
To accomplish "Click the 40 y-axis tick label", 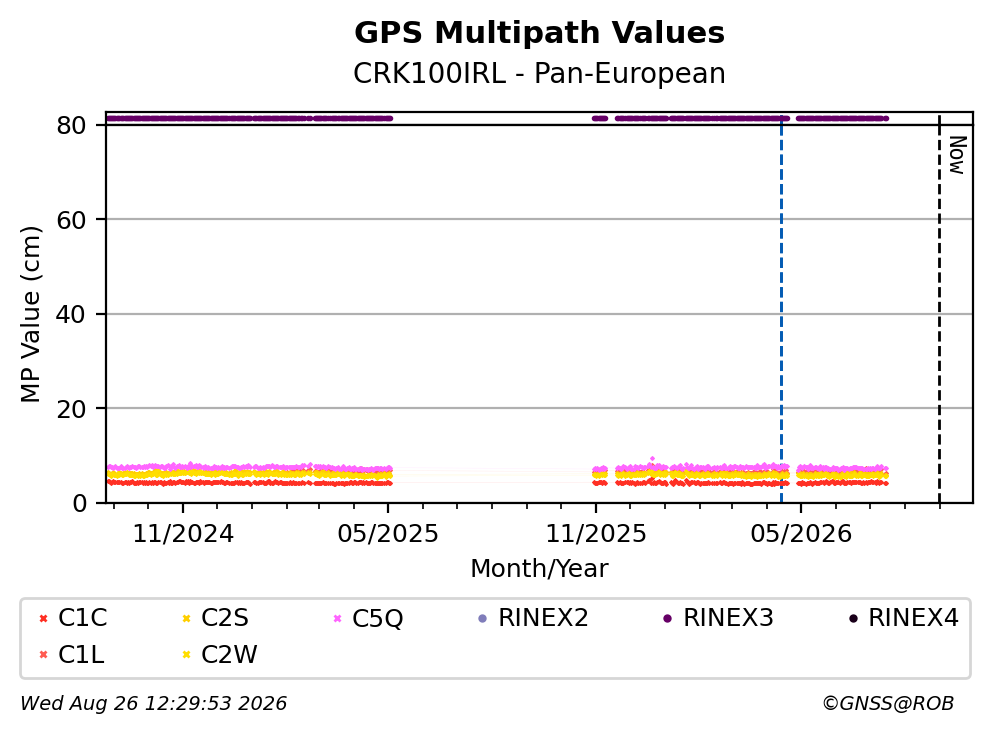I will coord(71,314).
